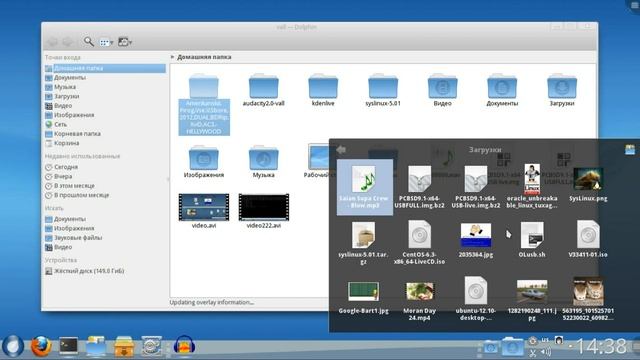Click the 14:38 clock on the panel
Image resolution: width=640 pixels, height=360 pixels.
(600, 347)
